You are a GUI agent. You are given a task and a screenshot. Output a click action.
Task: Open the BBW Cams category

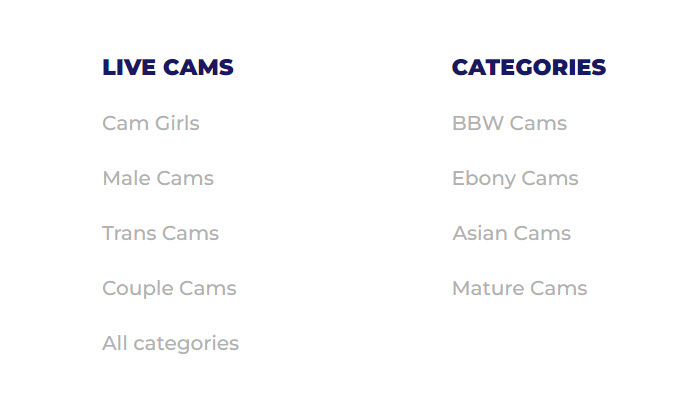coord(510,123)
